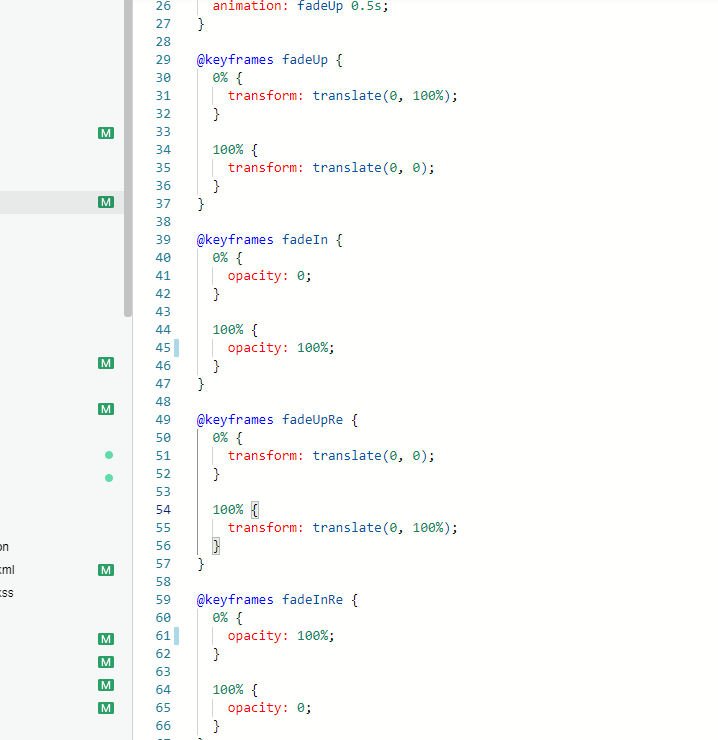Image resolution: width=718 pixels, height=740 pixels.
Task: Click 'animation: fadeUp 0.5s;' on line 26
Action: click(300, 6)
